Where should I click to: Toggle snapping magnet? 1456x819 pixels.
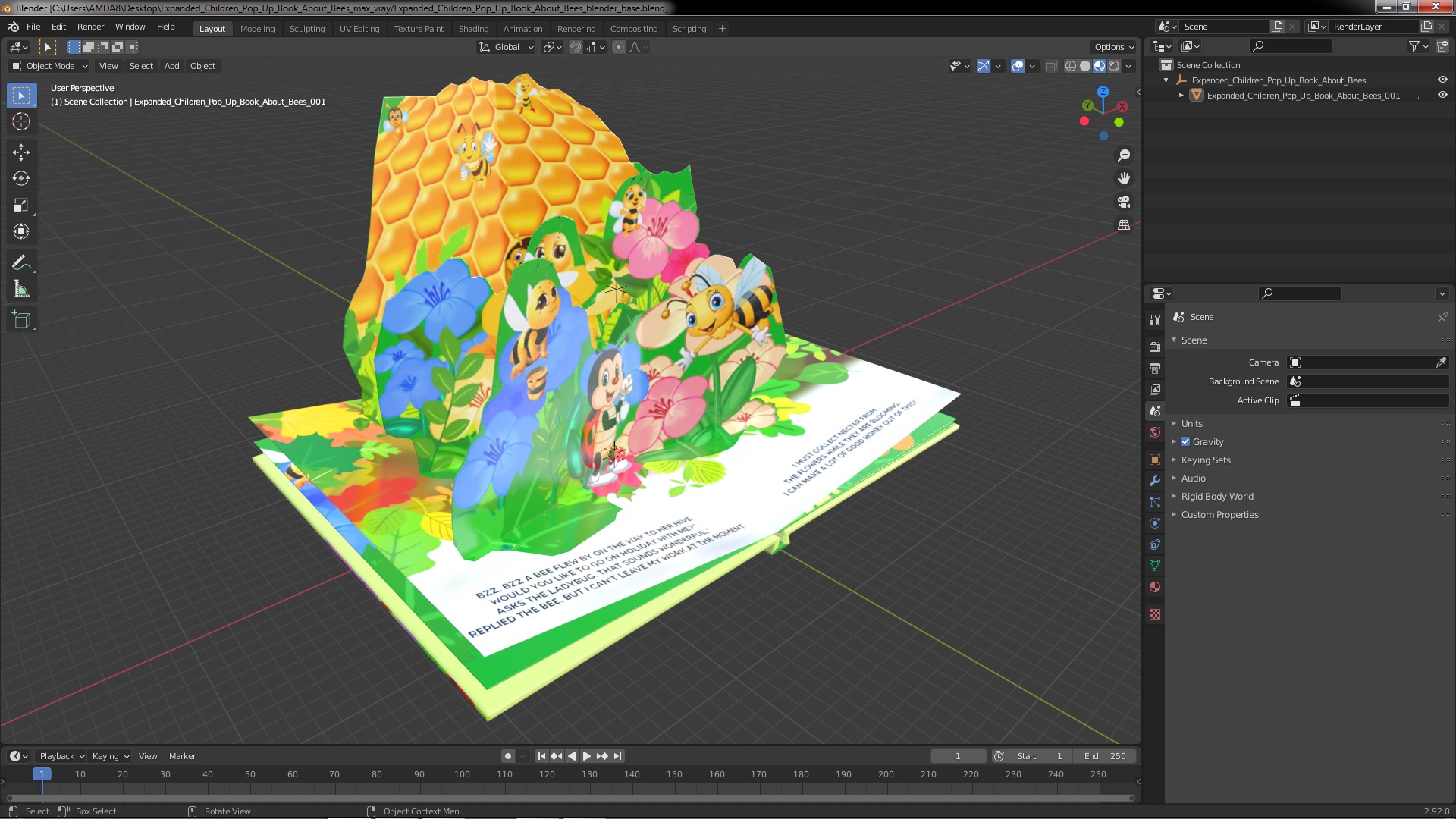pos(576,47)
